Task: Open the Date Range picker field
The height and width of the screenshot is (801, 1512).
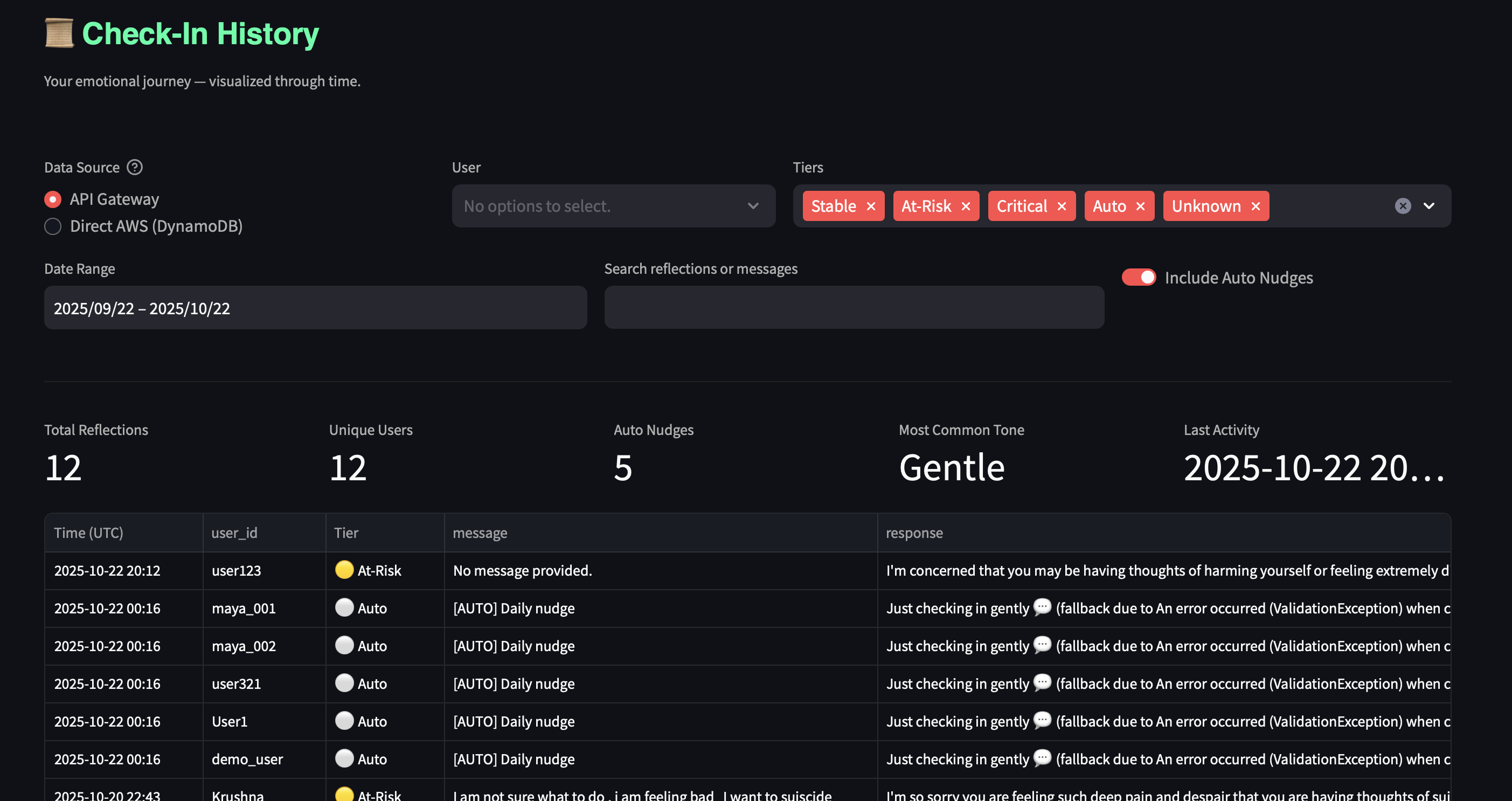Action: click(x=315, y=308)
